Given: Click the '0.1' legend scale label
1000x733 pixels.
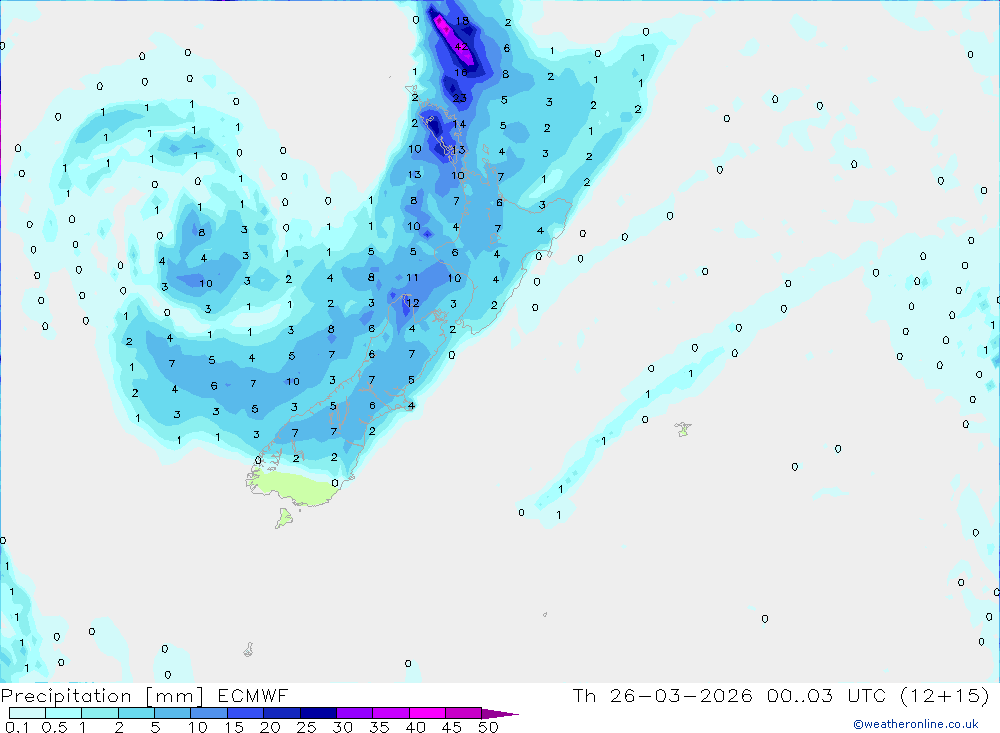Looking at the screenshot, I should click(17, 727).
